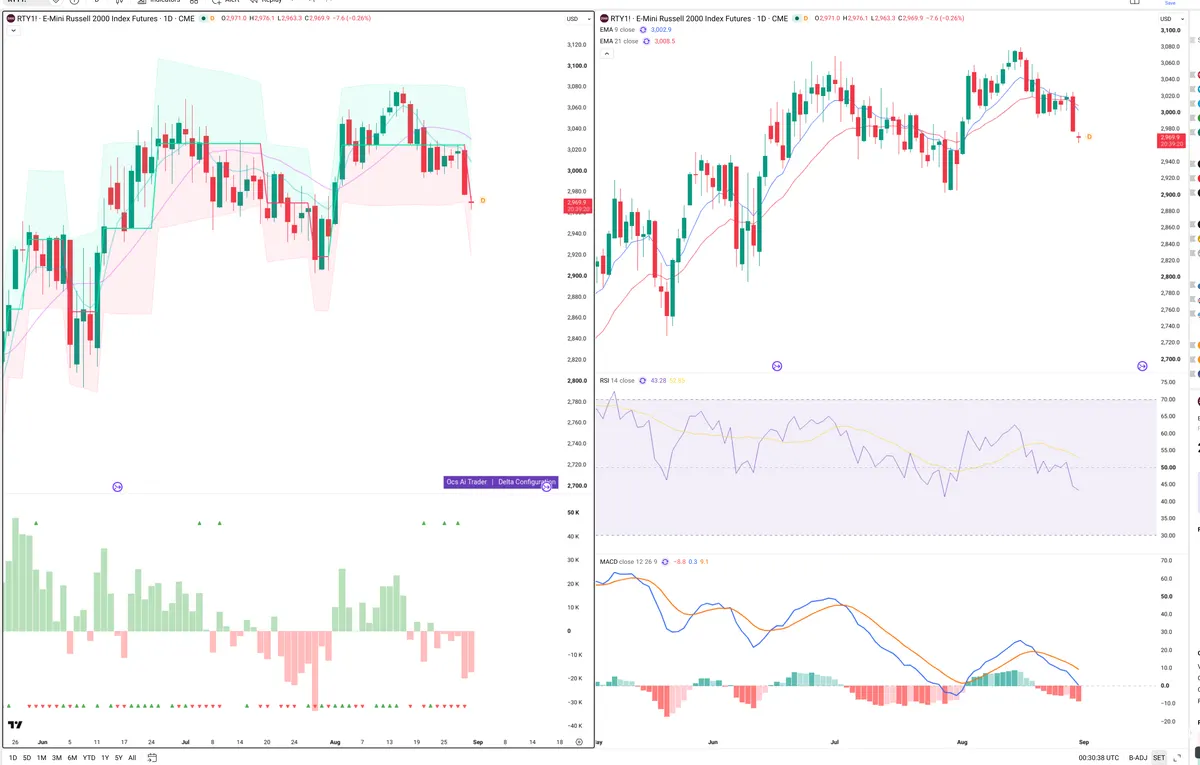Viewport: 1200px width, 765px height.
Task: Select the 5D time range
Action: pyautogui.click(x=27, y=758)
